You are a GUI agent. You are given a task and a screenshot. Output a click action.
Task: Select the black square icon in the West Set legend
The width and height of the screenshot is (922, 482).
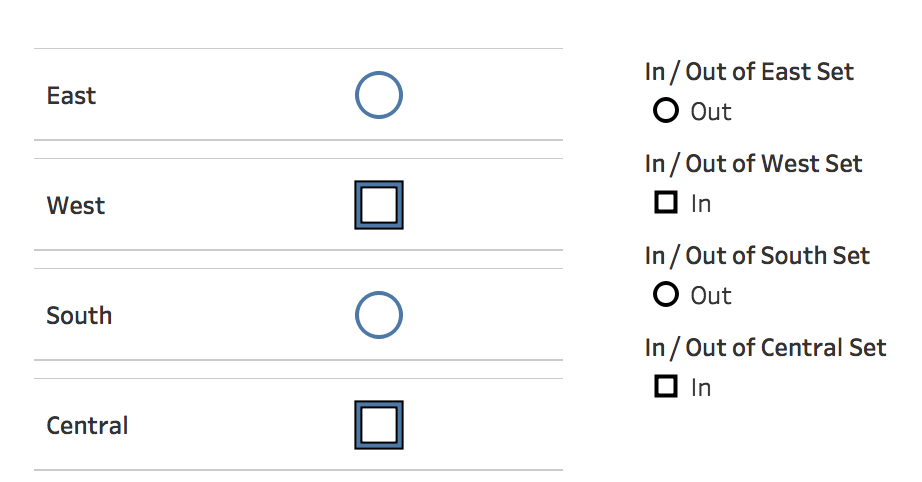(x=666, y=202)
